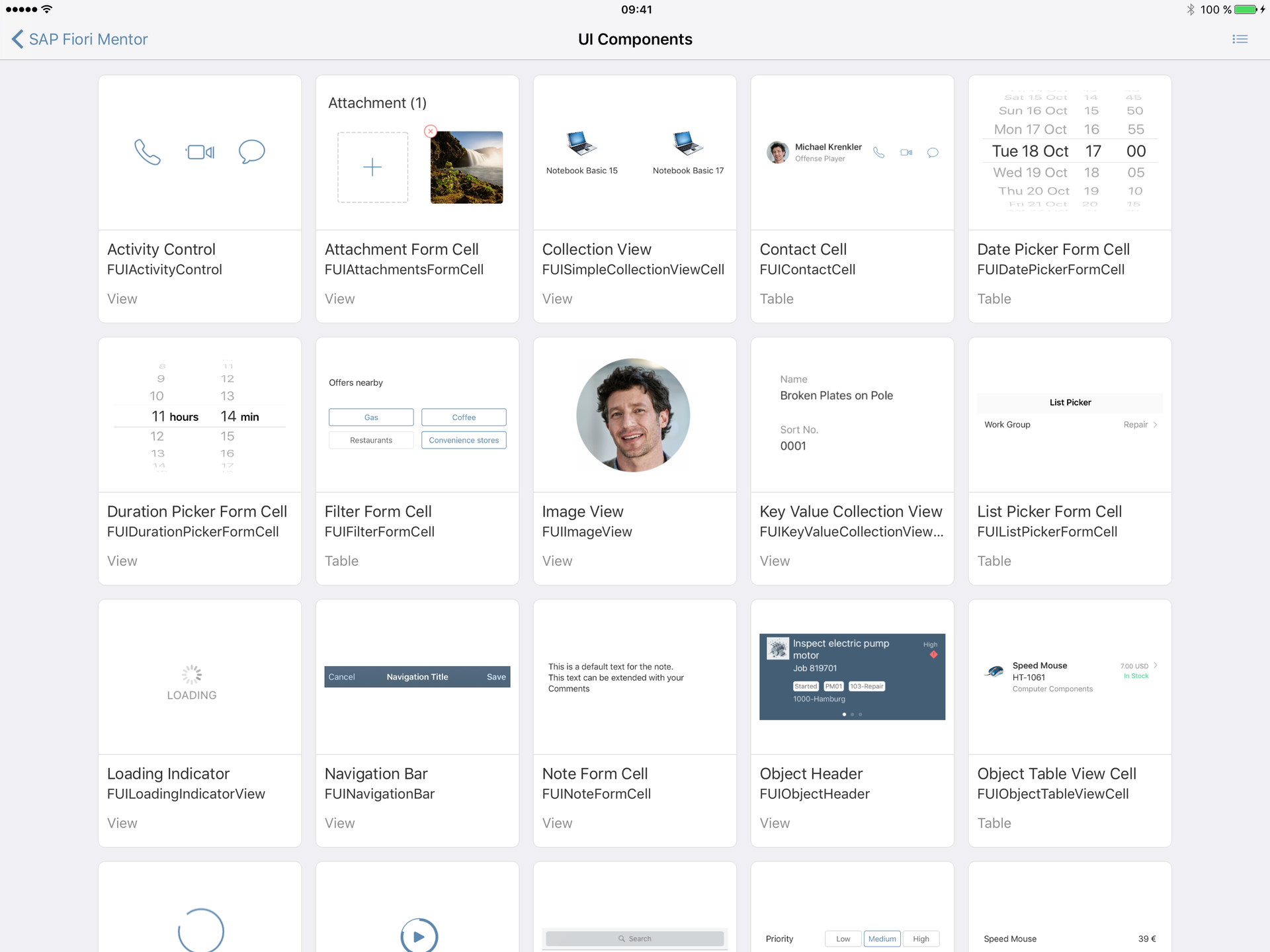Remove the waterfall attachment via red X
This screenshot has height=952, width=1270.
coord(431,131)
